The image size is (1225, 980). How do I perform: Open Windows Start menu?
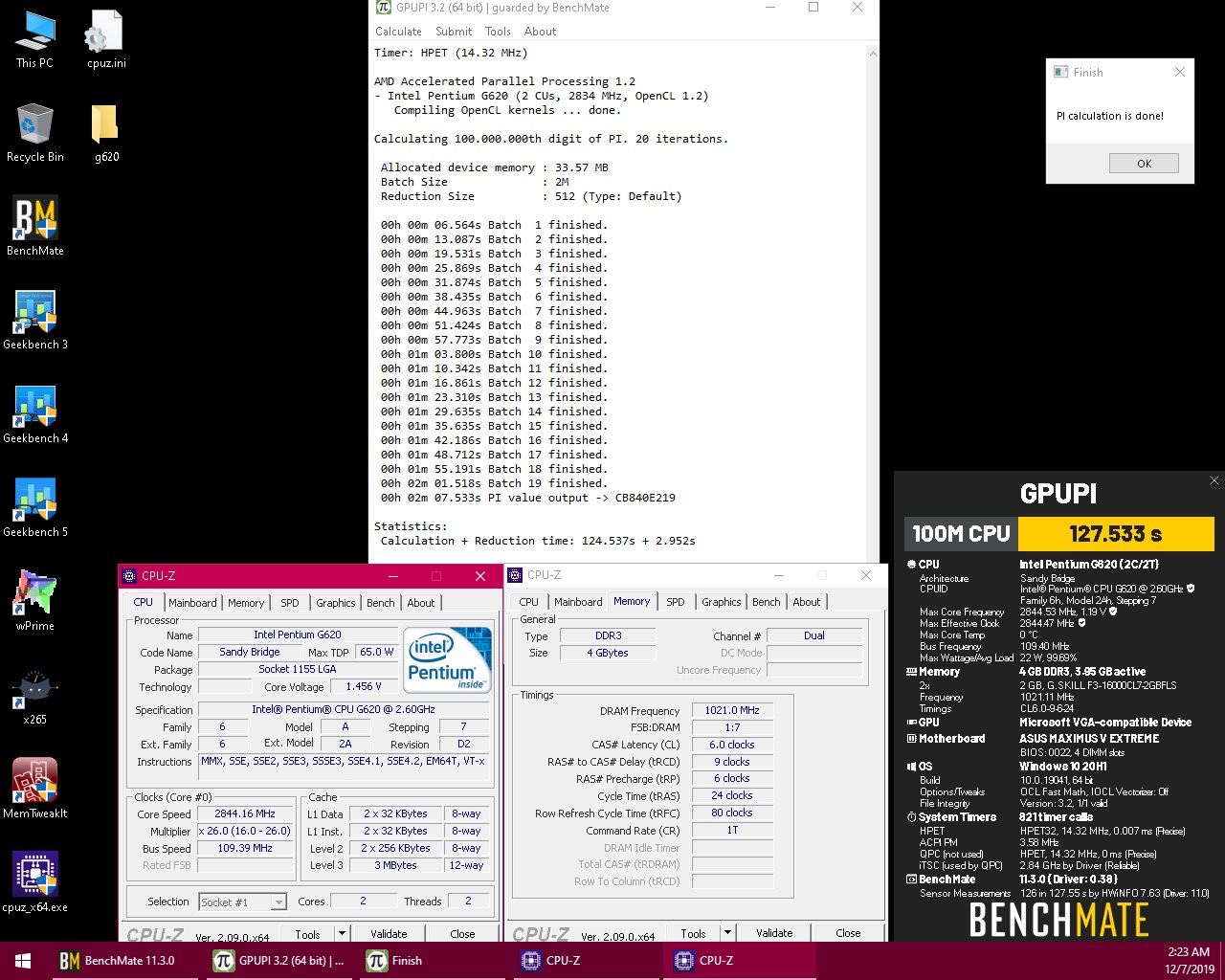click(x=23, y=961)
